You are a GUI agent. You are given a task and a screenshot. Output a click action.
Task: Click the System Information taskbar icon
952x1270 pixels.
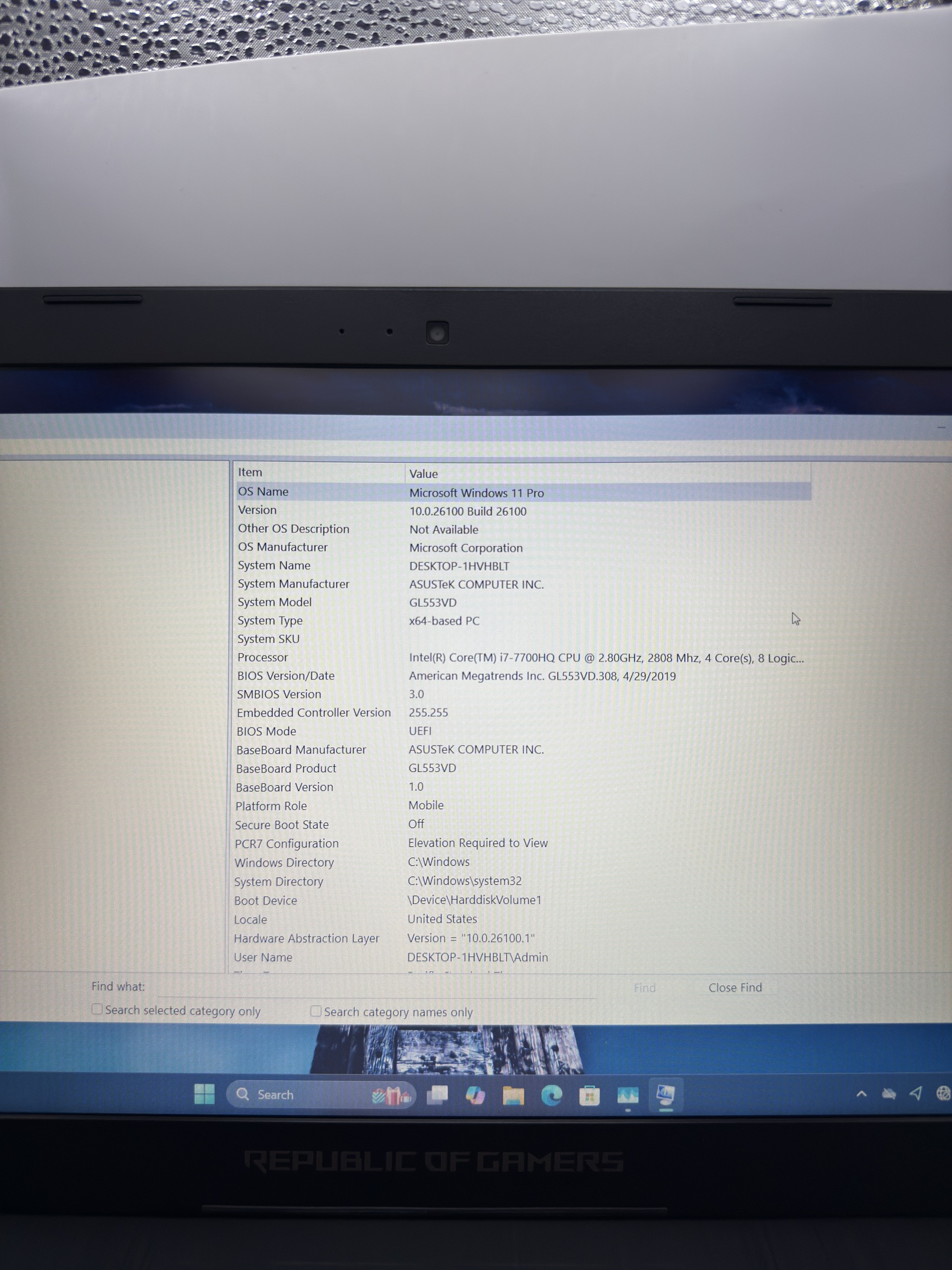(x=666, y=1095)
